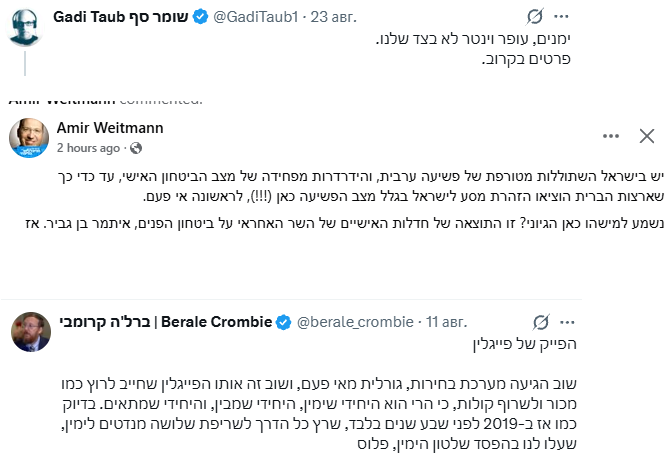Open Gadi Taub's profile avatar

25,27
